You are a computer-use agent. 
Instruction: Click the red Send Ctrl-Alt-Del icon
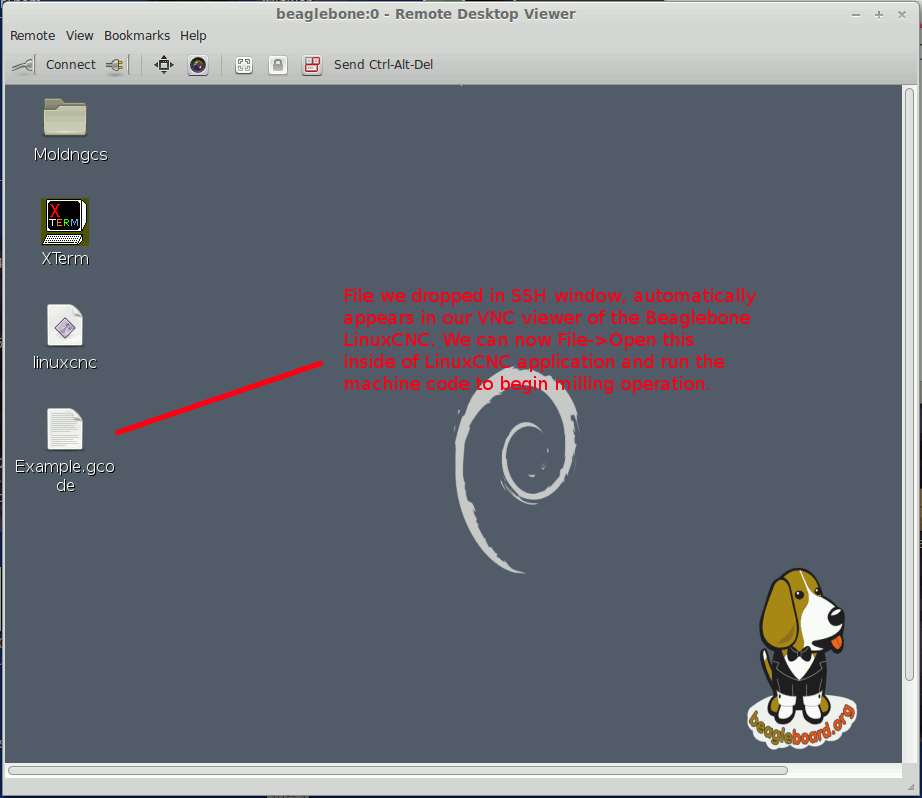(312, 65)
